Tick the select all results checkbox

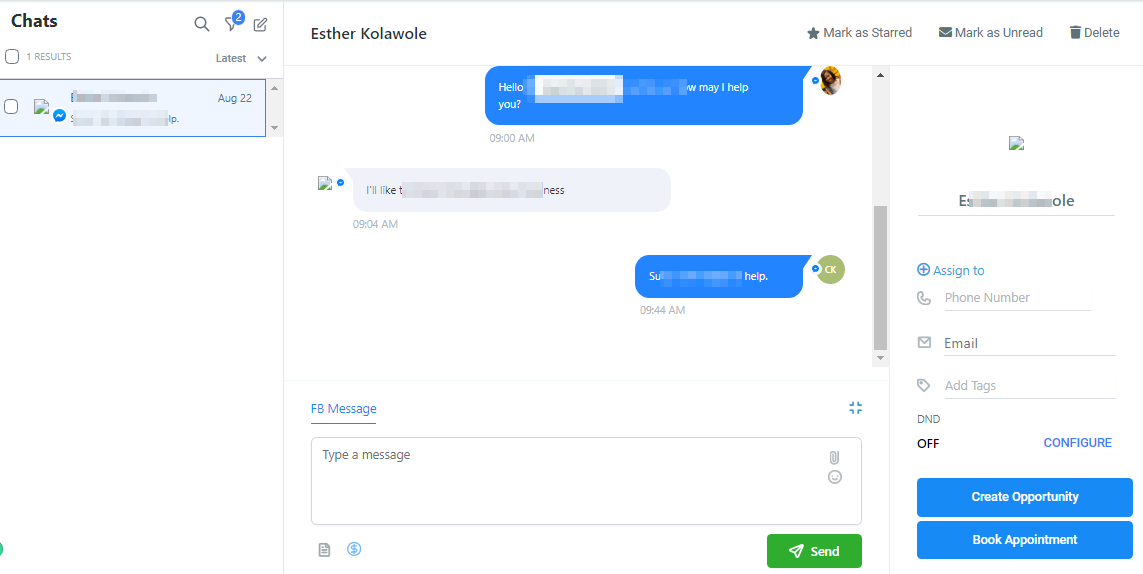click(12, 57)
